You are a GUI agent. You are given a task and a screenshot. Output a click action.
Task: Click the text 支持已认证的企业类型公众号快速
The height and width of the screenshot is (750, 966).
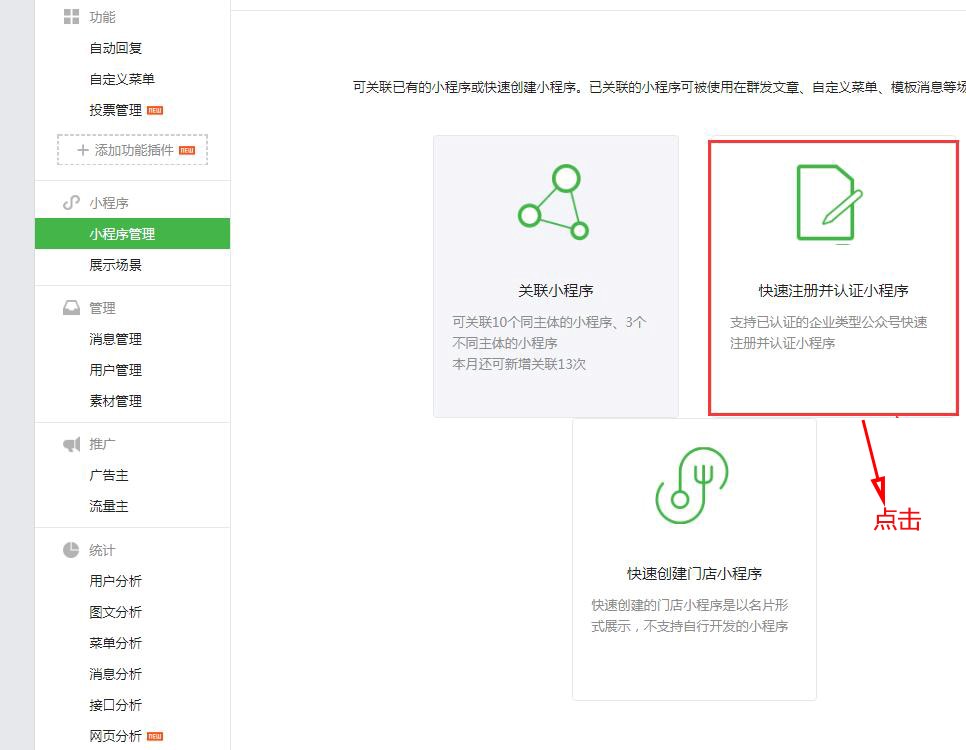[829, 322]
